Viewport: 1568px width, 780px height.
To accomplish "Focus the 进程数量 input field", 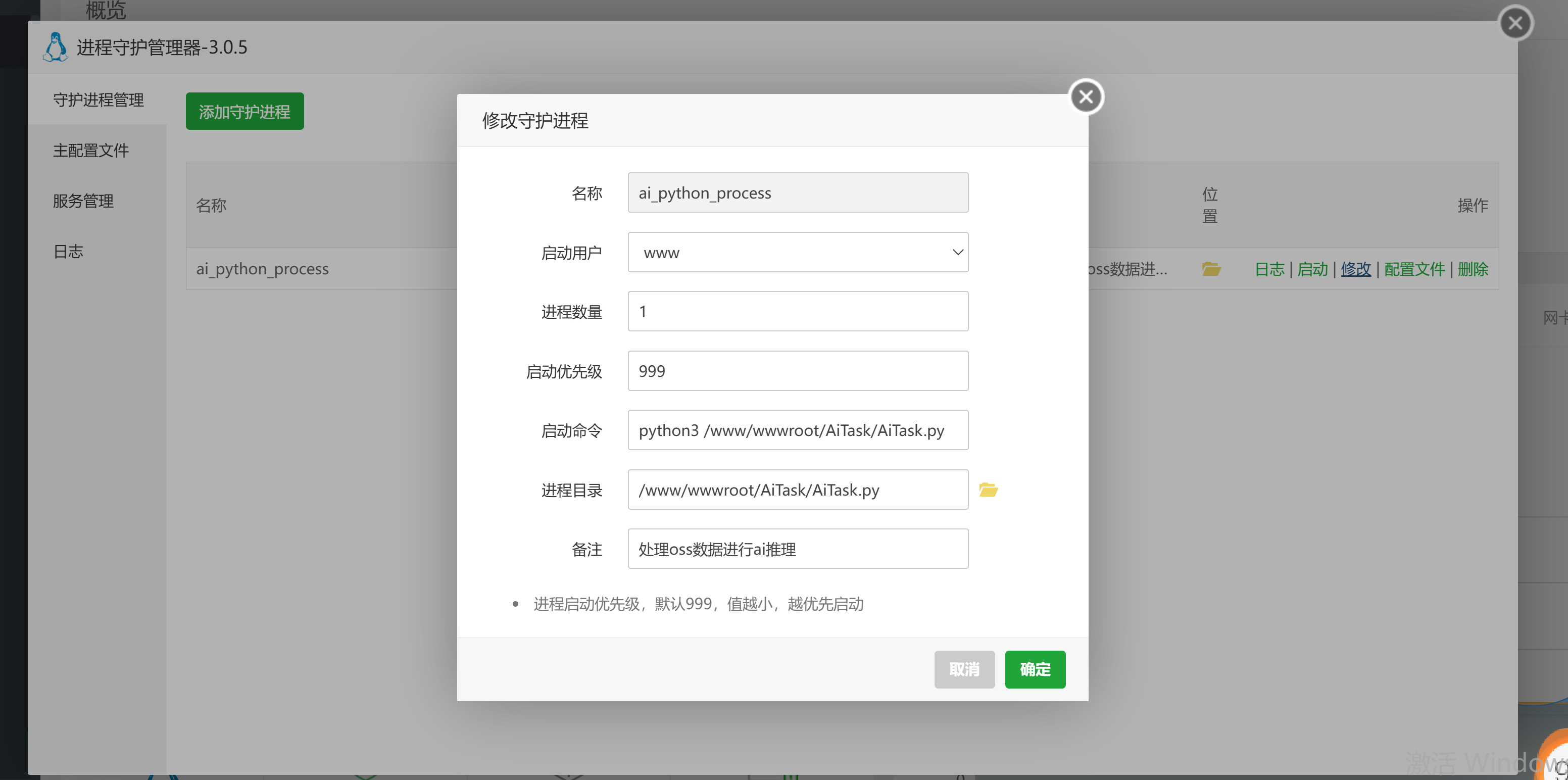I will coord(798,311).
